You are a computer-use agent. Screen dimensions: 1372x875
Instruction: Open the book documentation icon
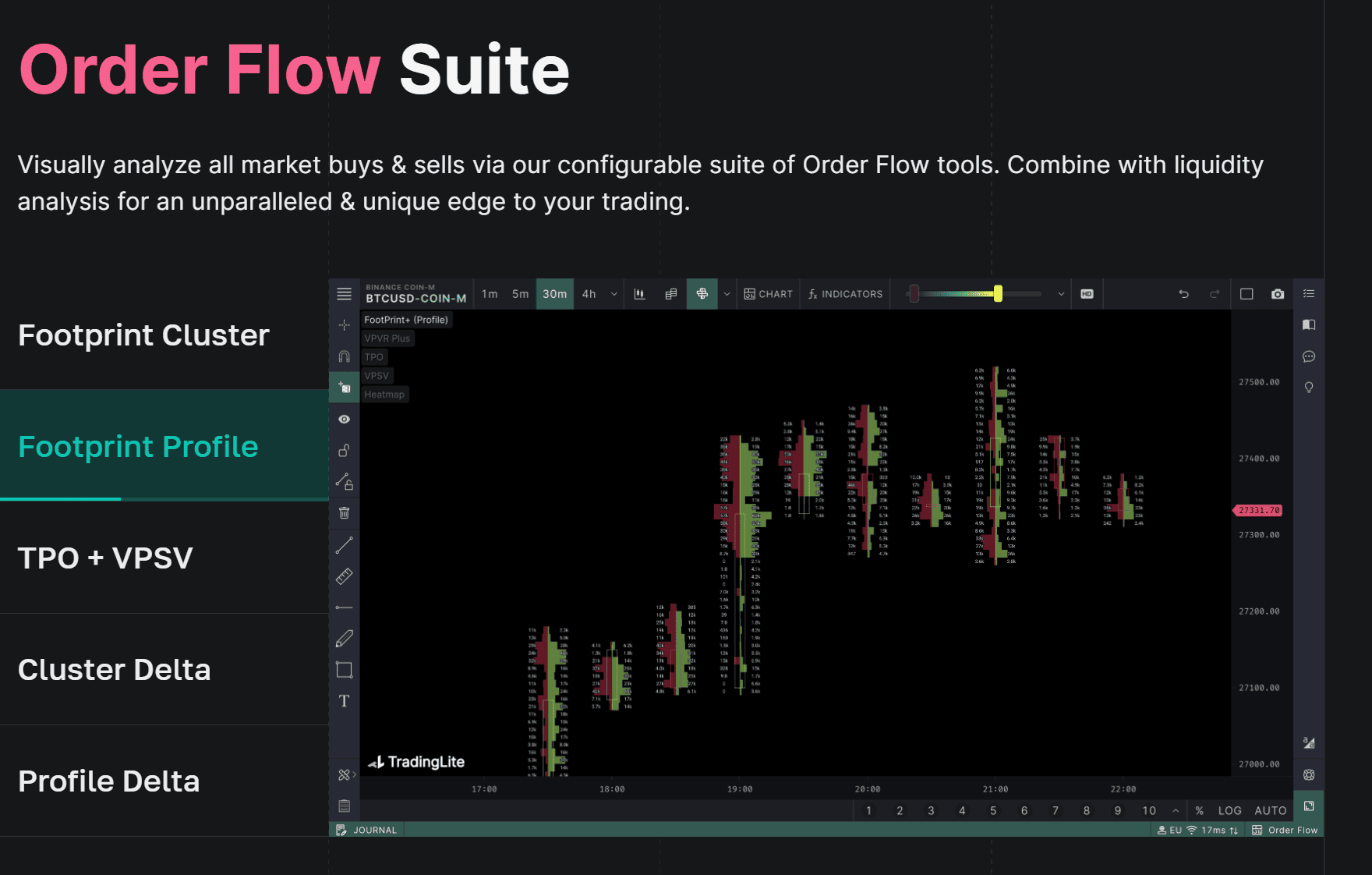point(1309,325)
